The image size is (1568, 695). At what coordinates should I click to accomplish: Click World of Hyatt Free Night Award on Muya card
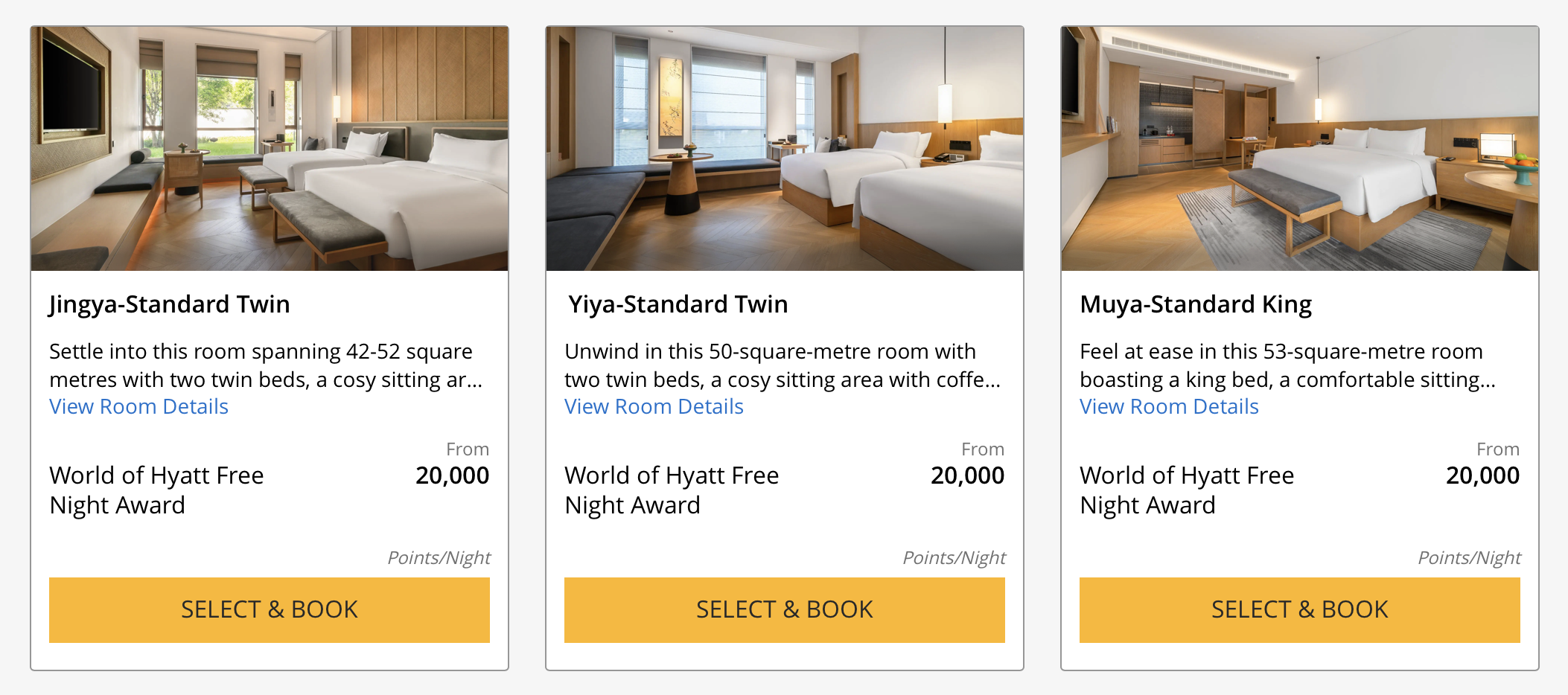click(1187, 490)
